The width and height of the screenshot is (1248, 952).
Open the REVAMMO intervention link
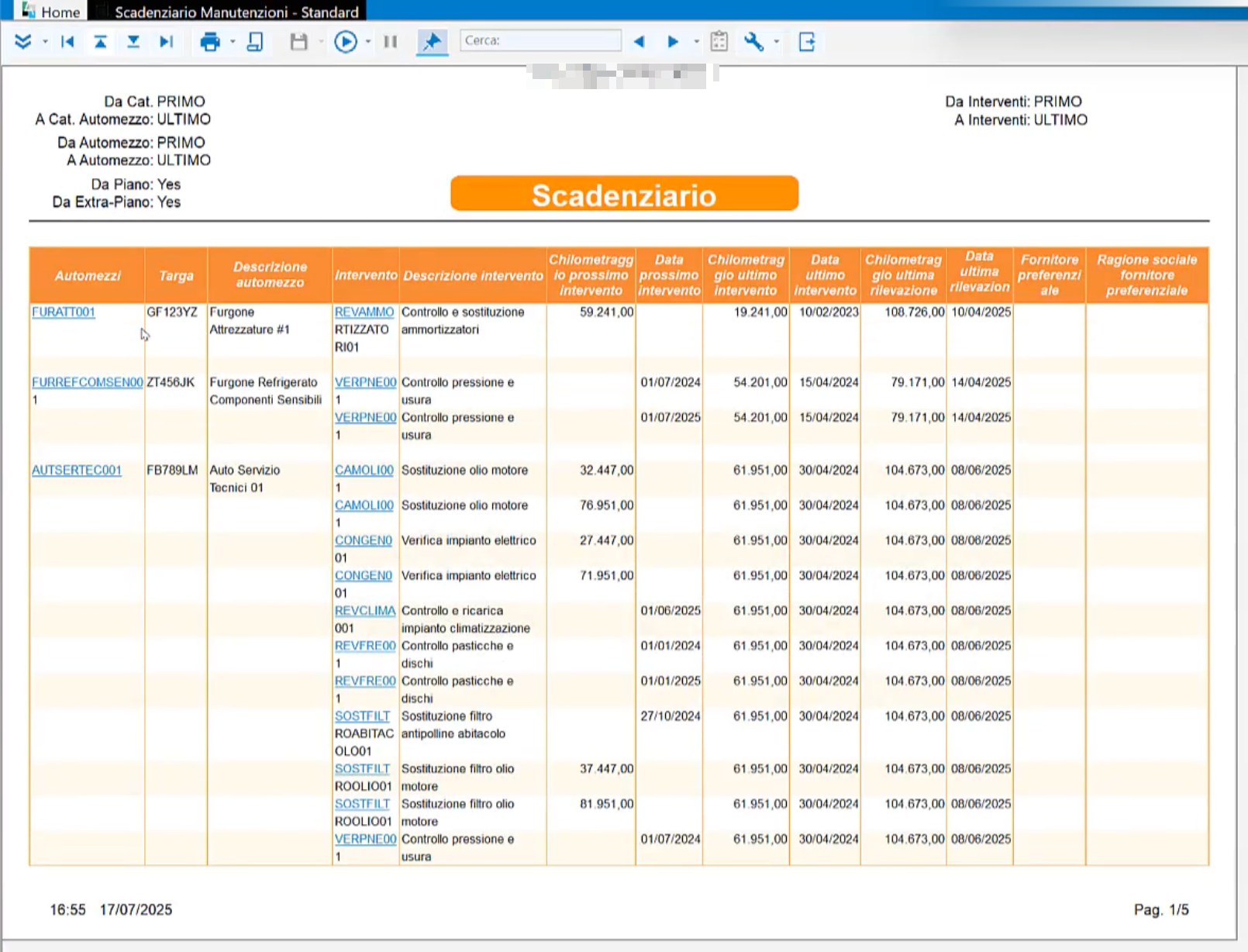364,312
